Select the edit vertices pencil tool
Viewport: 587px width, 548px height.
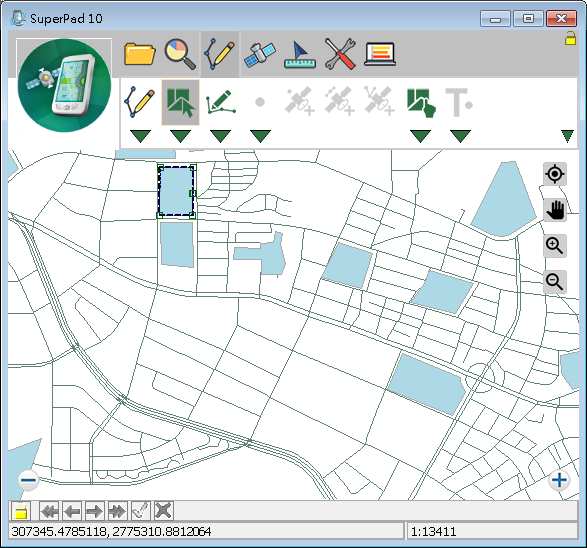click(220, 101)
